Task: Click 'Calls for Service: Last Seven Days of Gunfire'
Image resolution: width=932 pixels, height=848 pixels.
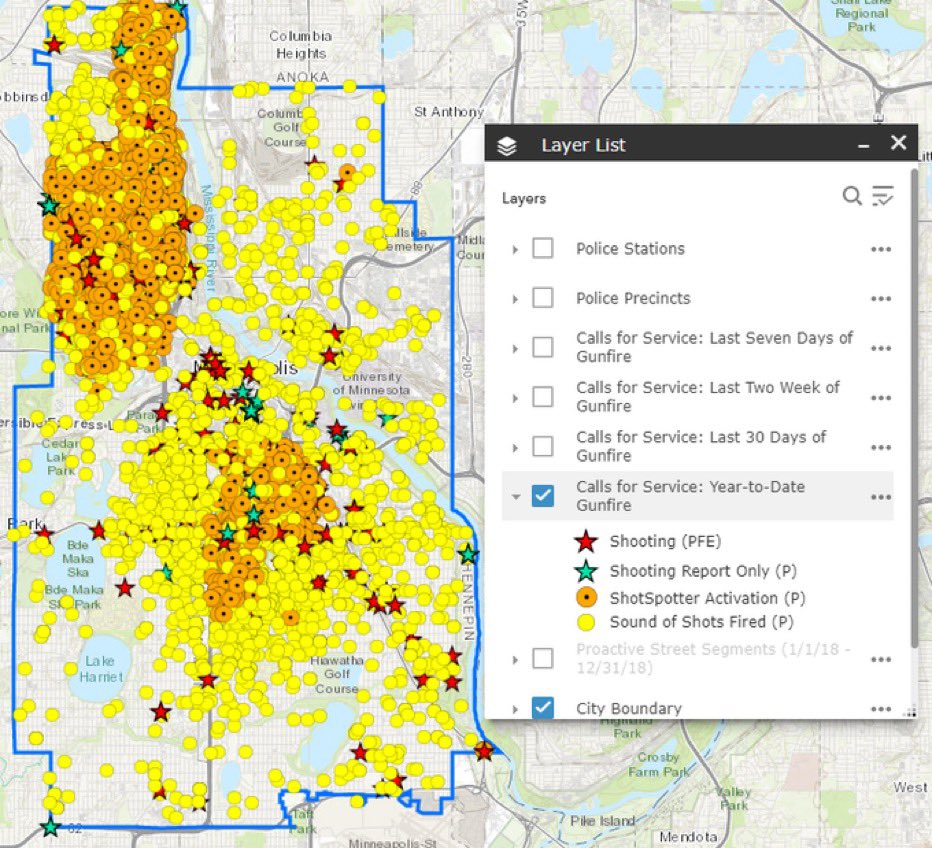Action: 714,347
